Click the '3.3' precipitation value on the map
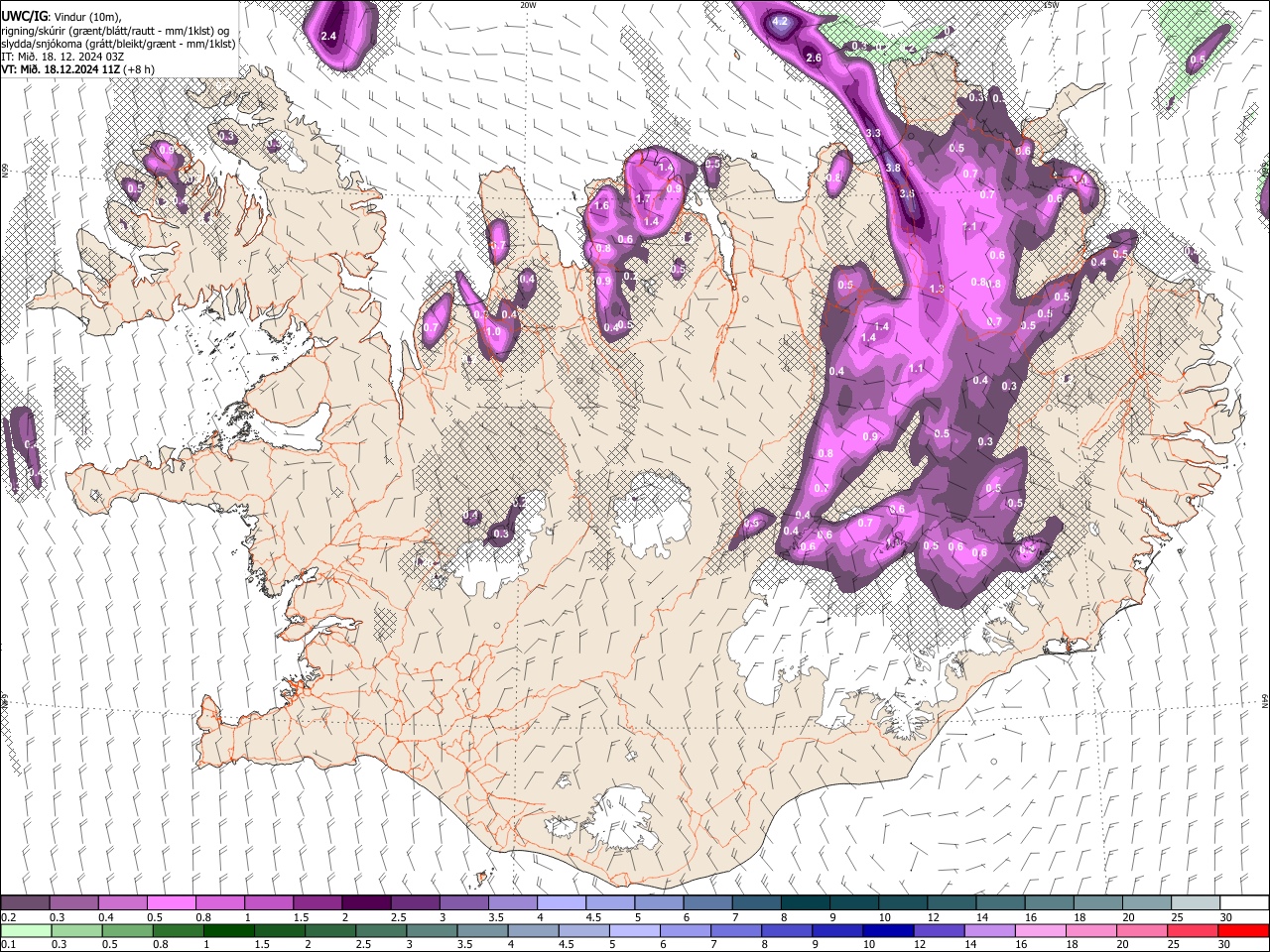Screen dimensions: 1270x952 pyautogui.click(x=873, y=133)
